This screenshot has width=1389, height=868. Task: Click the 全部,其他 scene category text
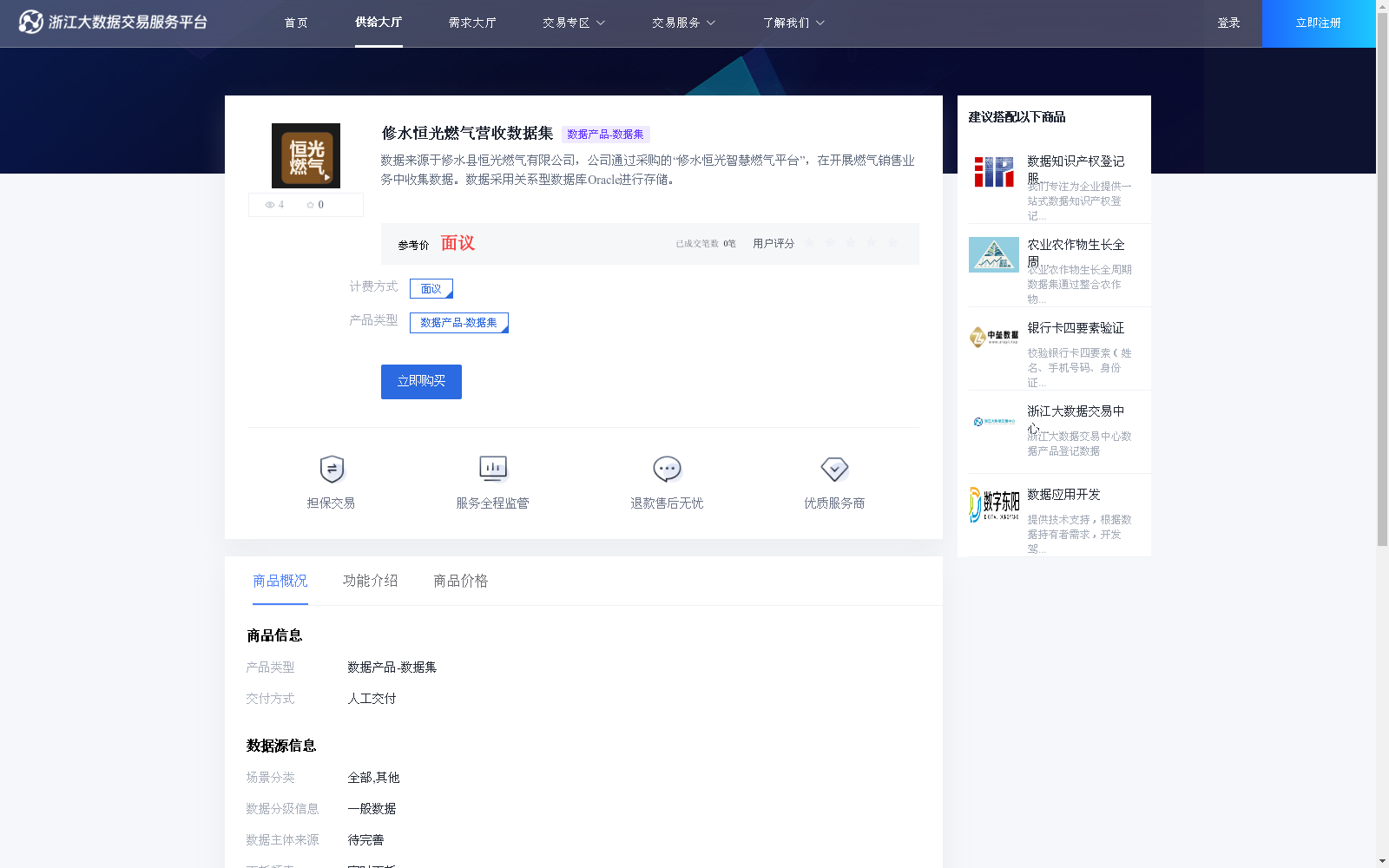click(373, 778)
